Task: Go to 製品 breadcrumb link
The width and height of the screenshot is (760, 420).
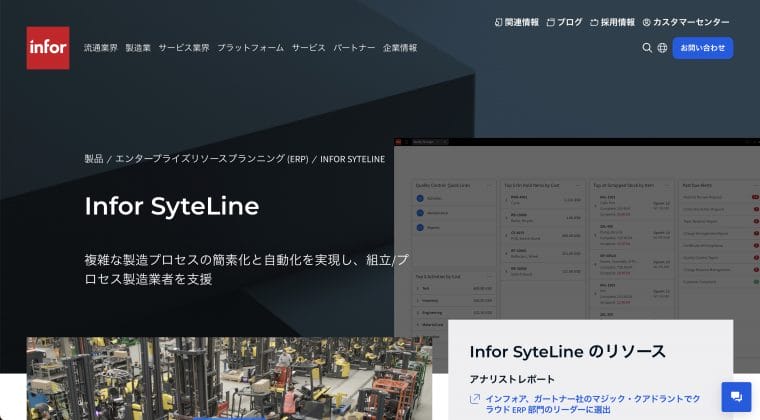Action: pyautogui.click(x=94, y=159)
